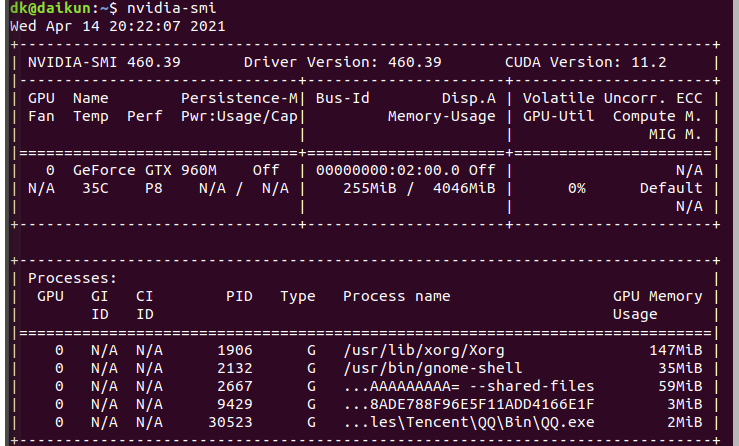Click the 'MIG M.' header
The width and height of the screenshot is (739, 446).
[676, 134]
